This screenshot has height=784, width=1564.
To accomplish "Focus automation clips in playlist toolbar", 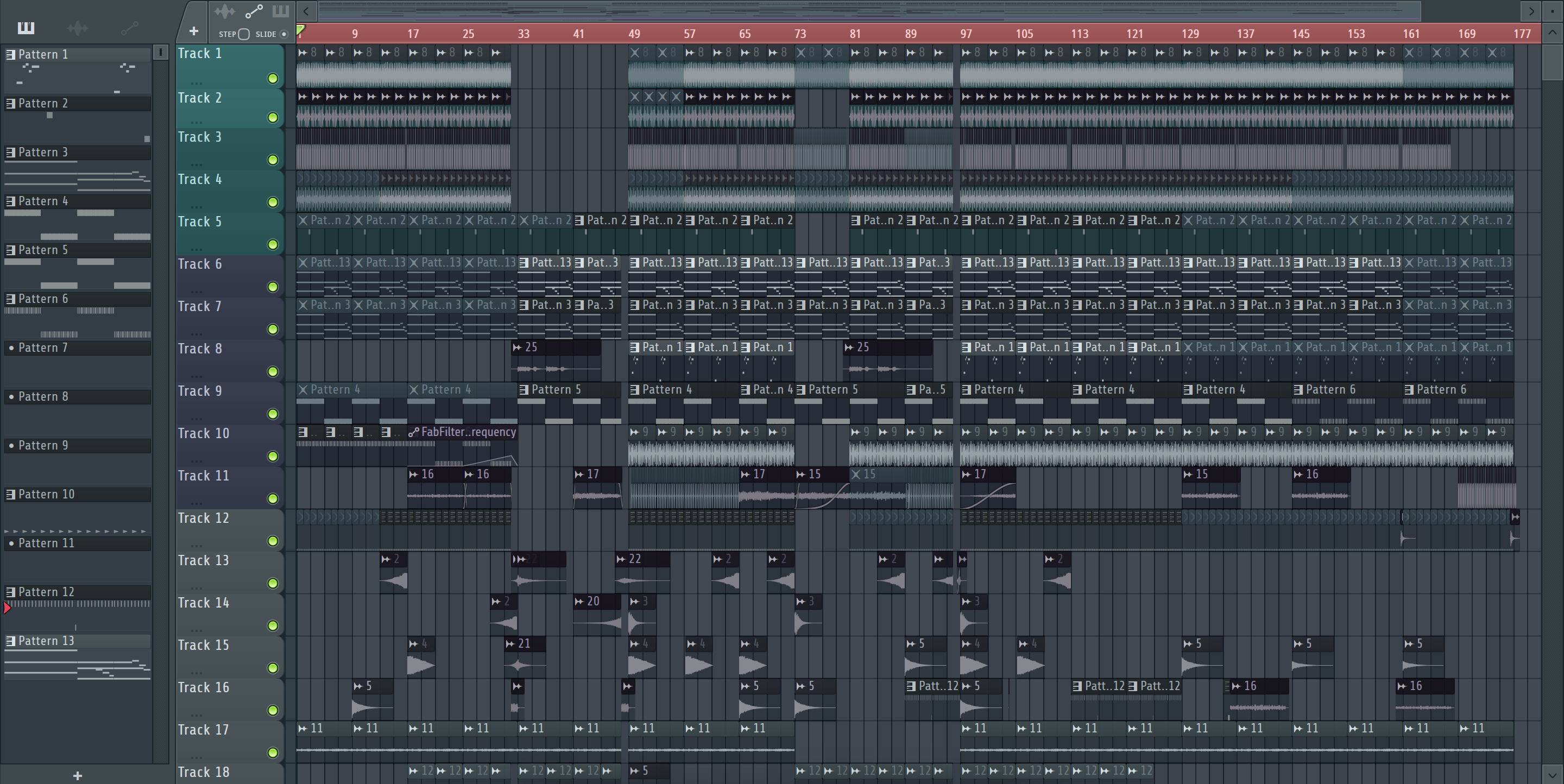I will pyautogui.click(x=254, y=11).
